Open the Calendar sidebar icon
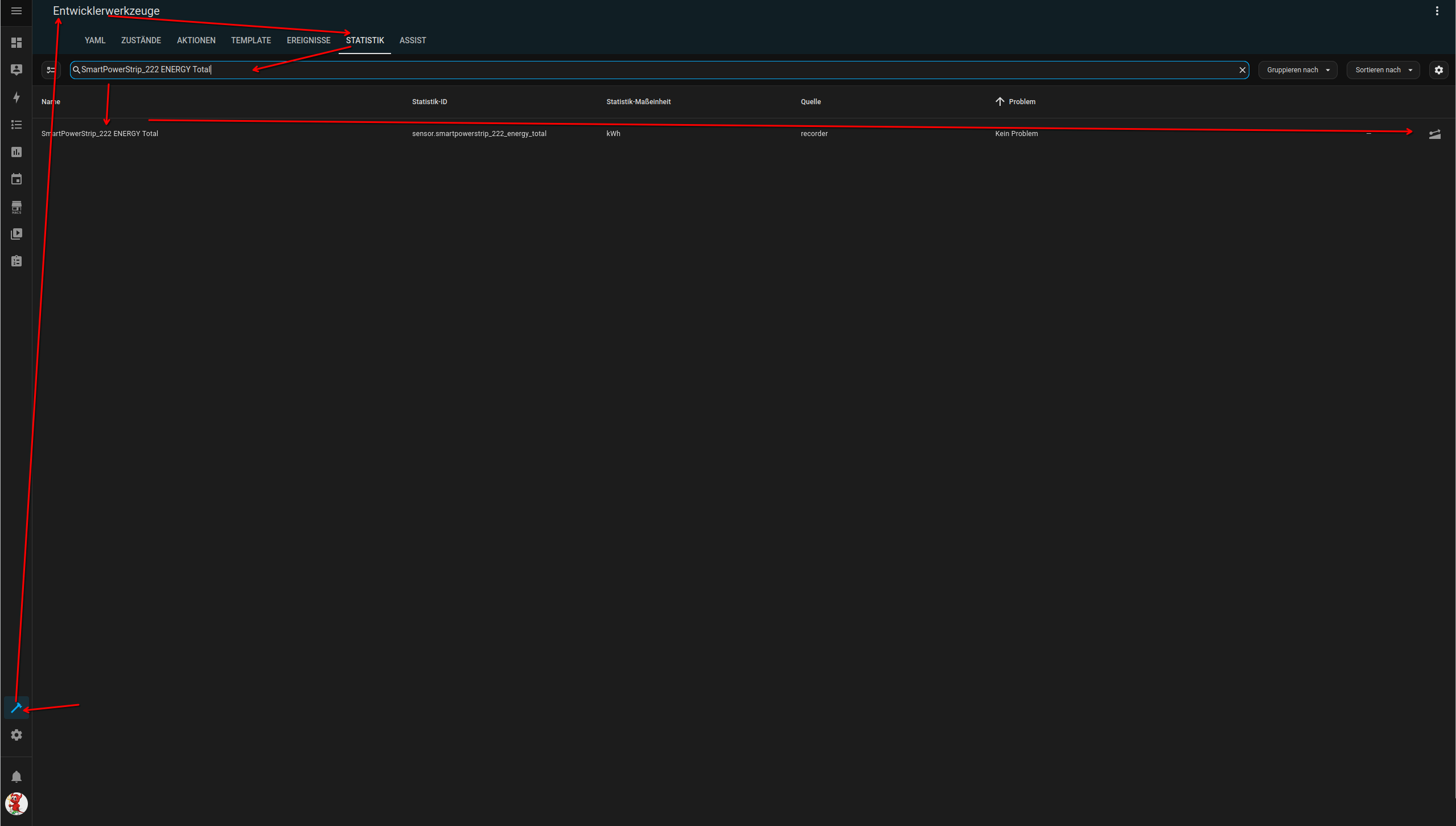This screenshot has height=826, width=1456. pyautogui.click(x=17, y=179)
